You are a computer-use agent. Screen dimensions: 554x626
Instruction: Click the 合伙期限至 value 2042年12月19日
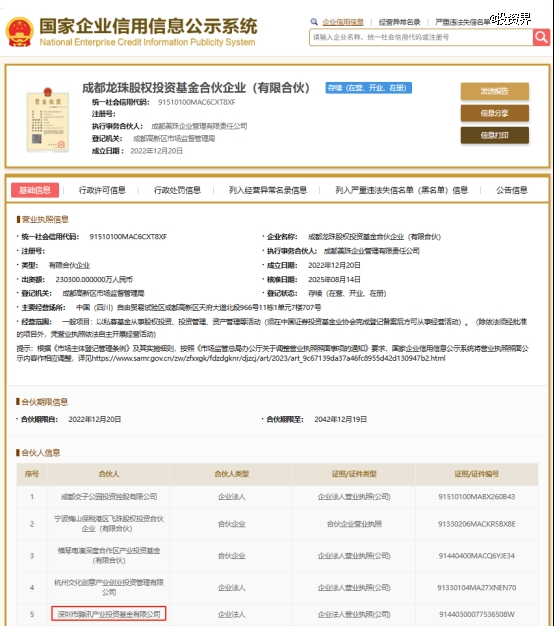tap(340, 419)
